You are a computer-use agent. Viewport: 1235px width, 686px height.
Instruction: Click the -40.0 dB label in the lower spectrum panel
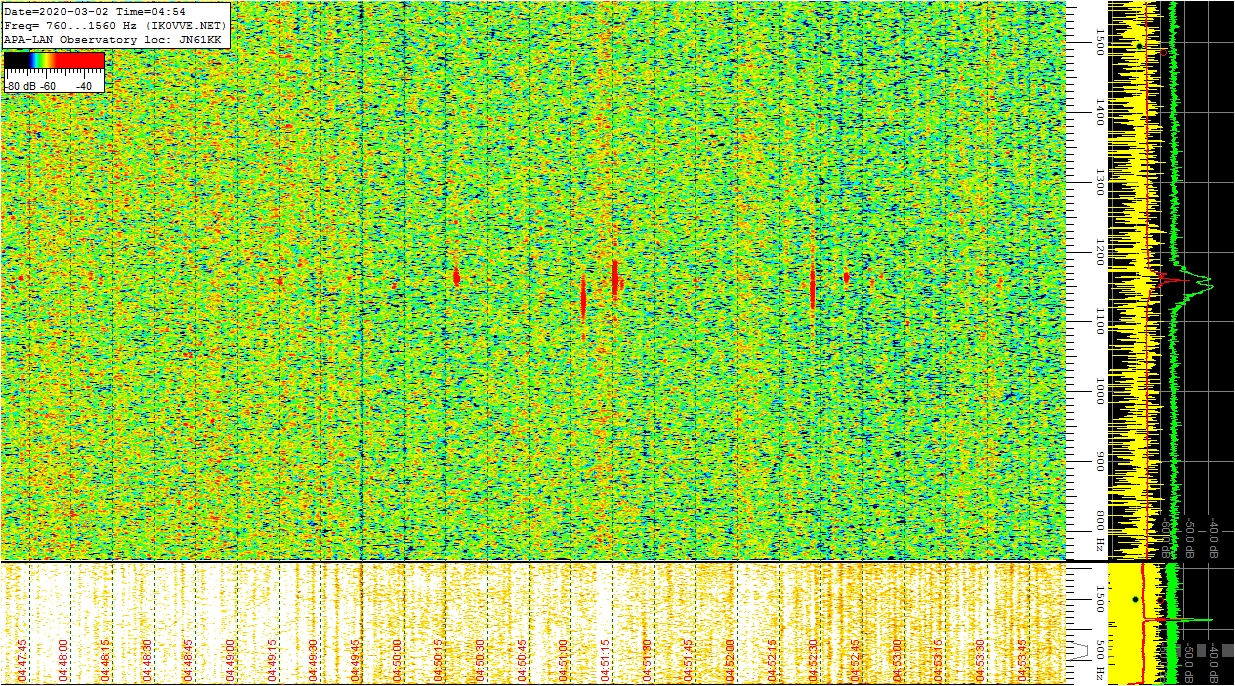(x=1215, y=662)
